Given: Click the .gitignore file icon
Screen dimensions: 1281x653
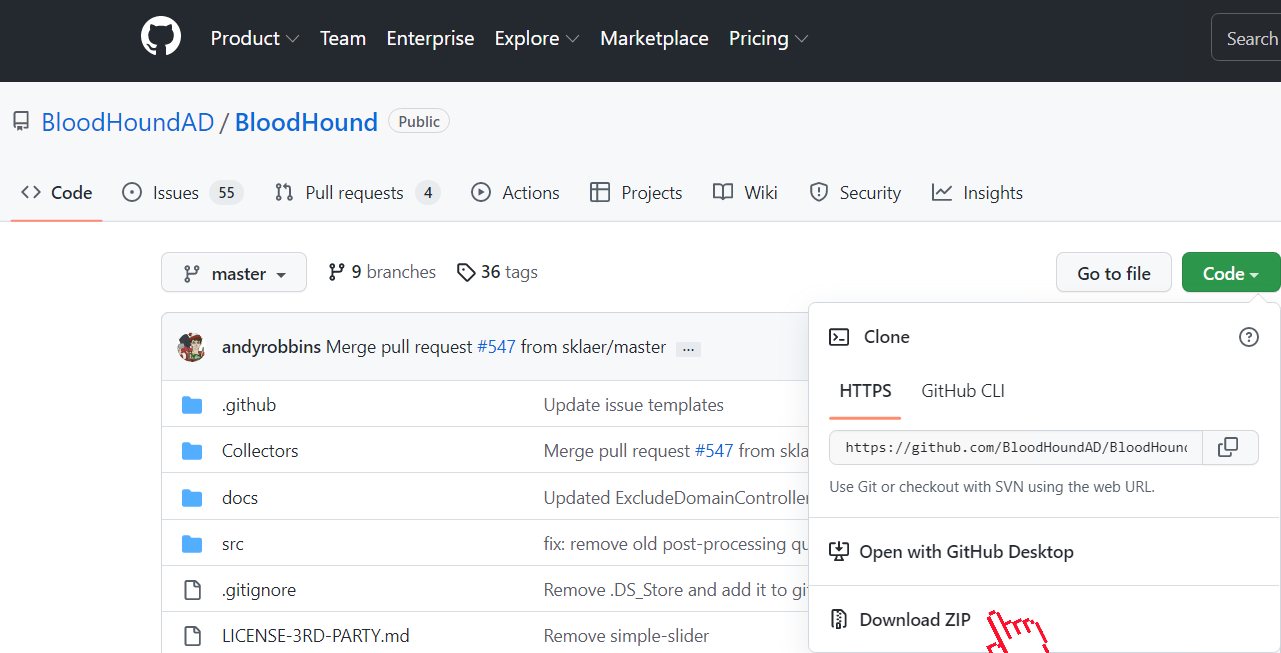Looking at the screenshot, I should pyautogui.click(x=192, y=590).
